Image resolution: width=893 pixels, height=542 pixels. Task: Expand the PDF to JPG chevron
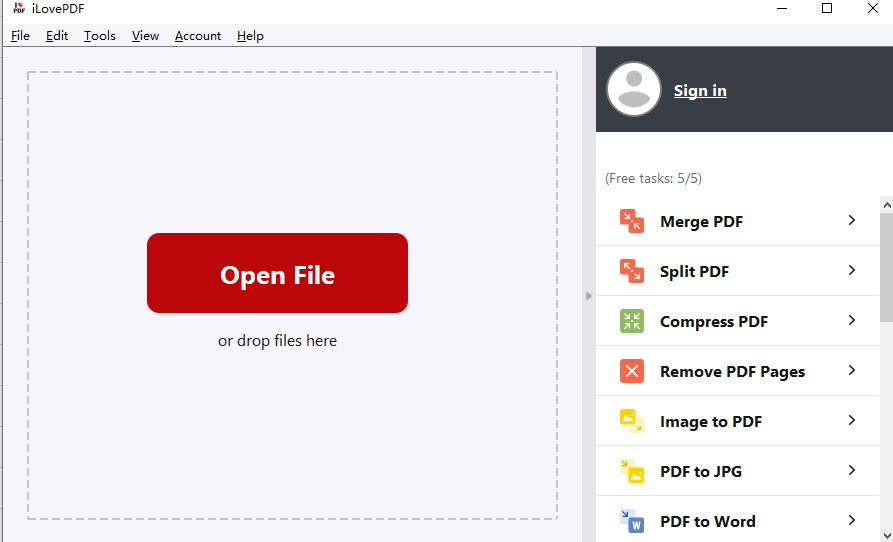851,470
